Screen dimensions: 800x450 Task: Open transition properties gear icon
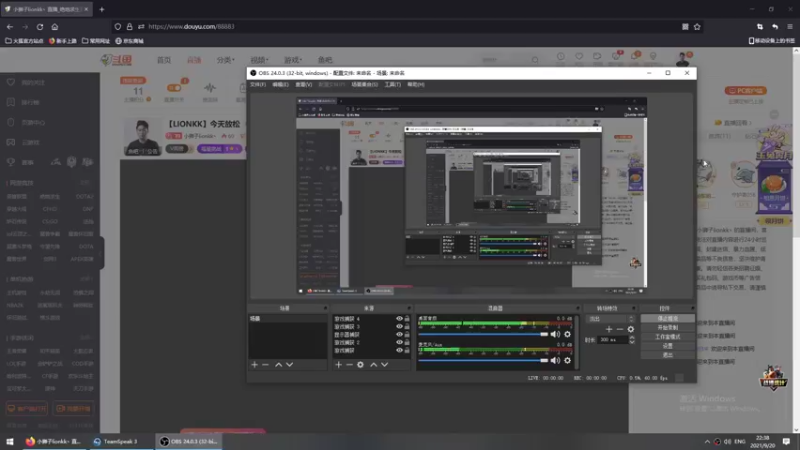click(x=631, y=329)
